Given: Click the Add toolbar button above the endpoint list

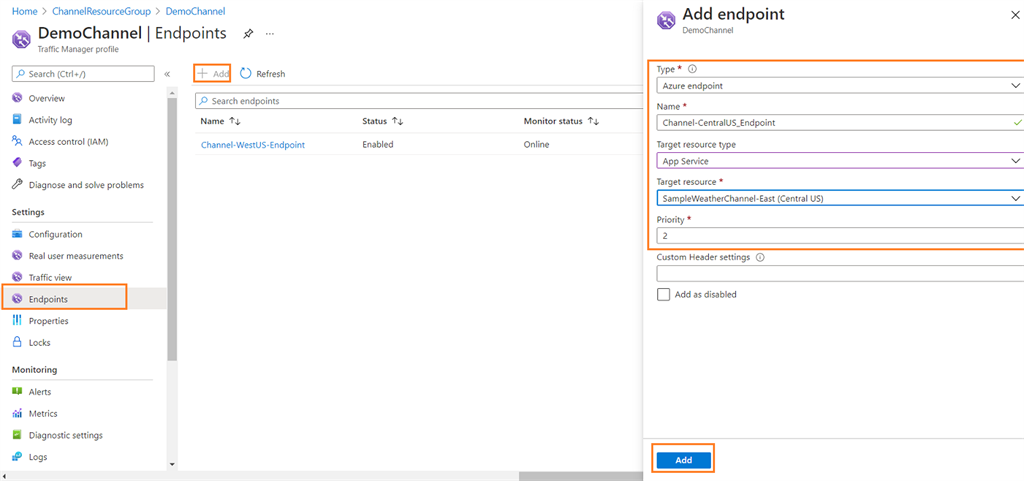Looking at the screenshot, I should [x=213, y=74].
